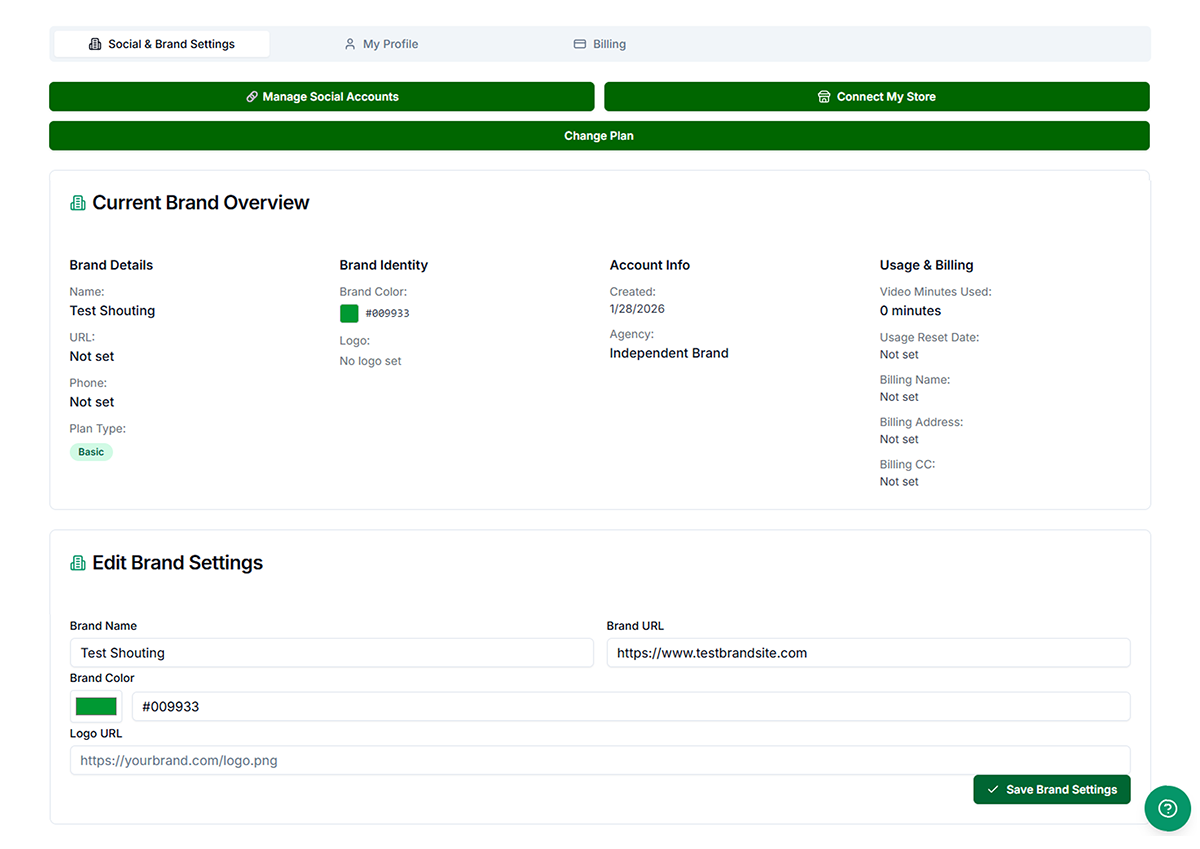The width and height of the screenshot is (1200, 849).
Task: Click the building icon beside Edit Brand Settings
Action: point(77,562)
